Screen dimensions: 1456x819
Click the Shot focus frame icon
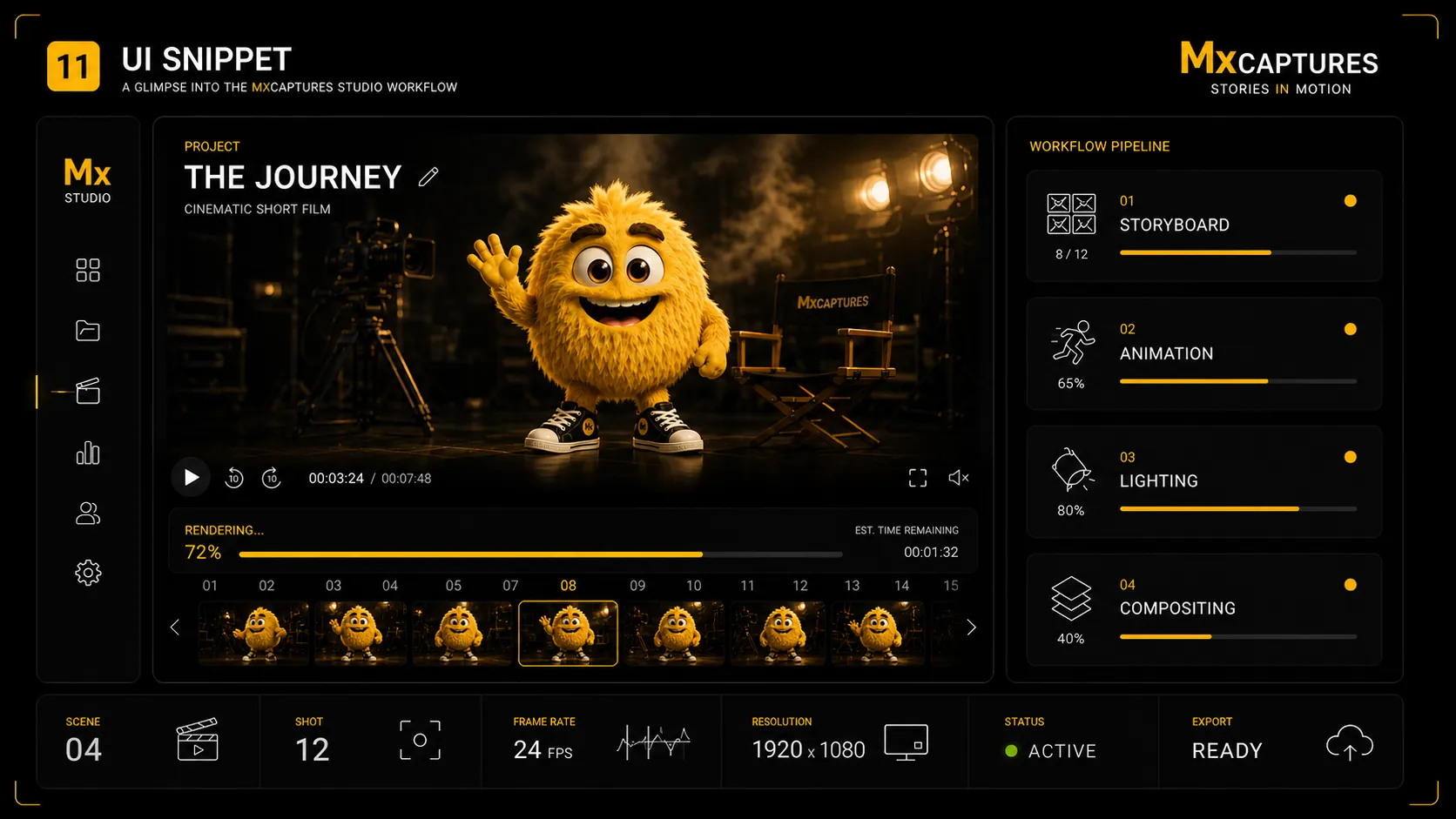420,740
